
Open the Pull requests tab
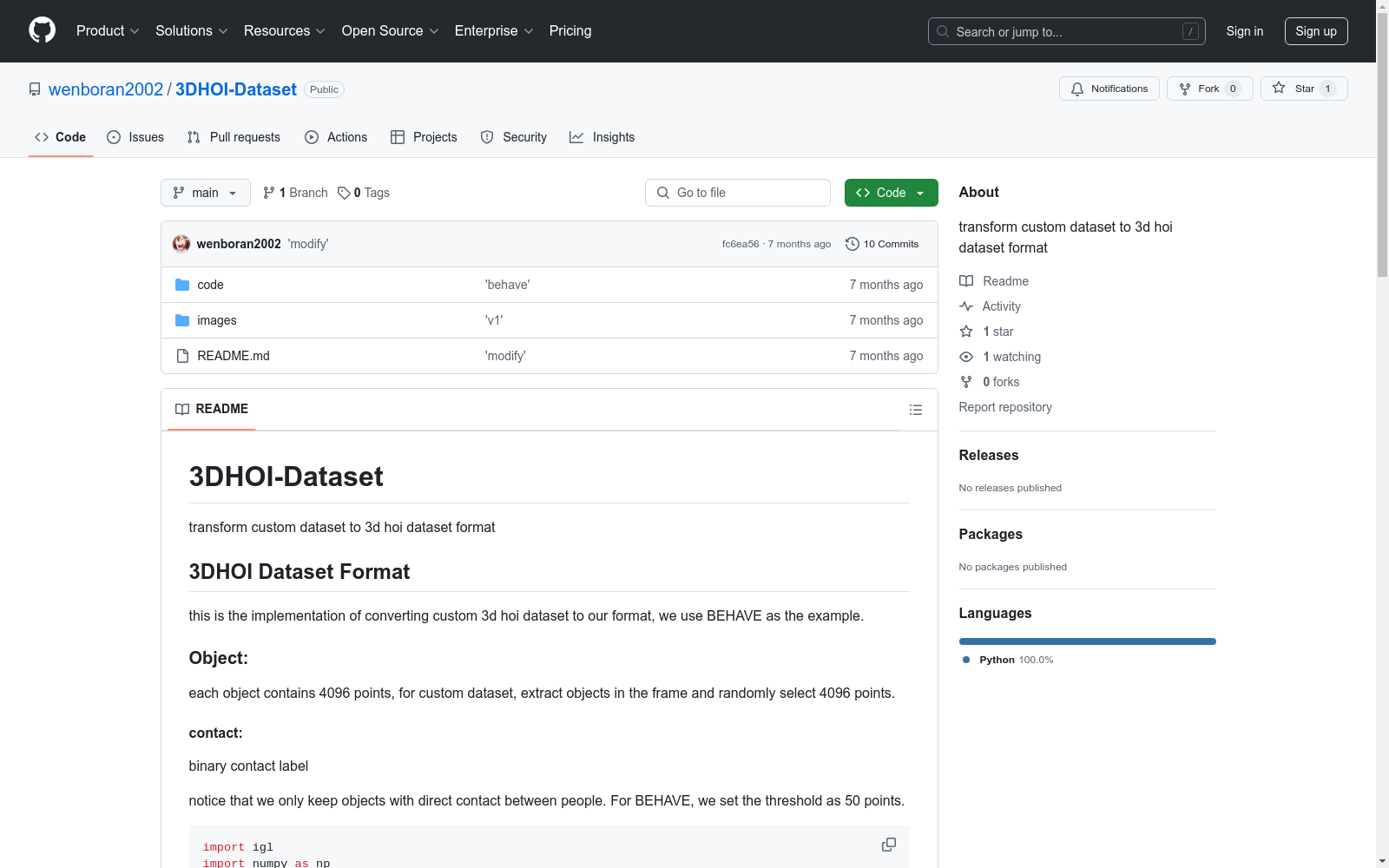tap(234, 137)
